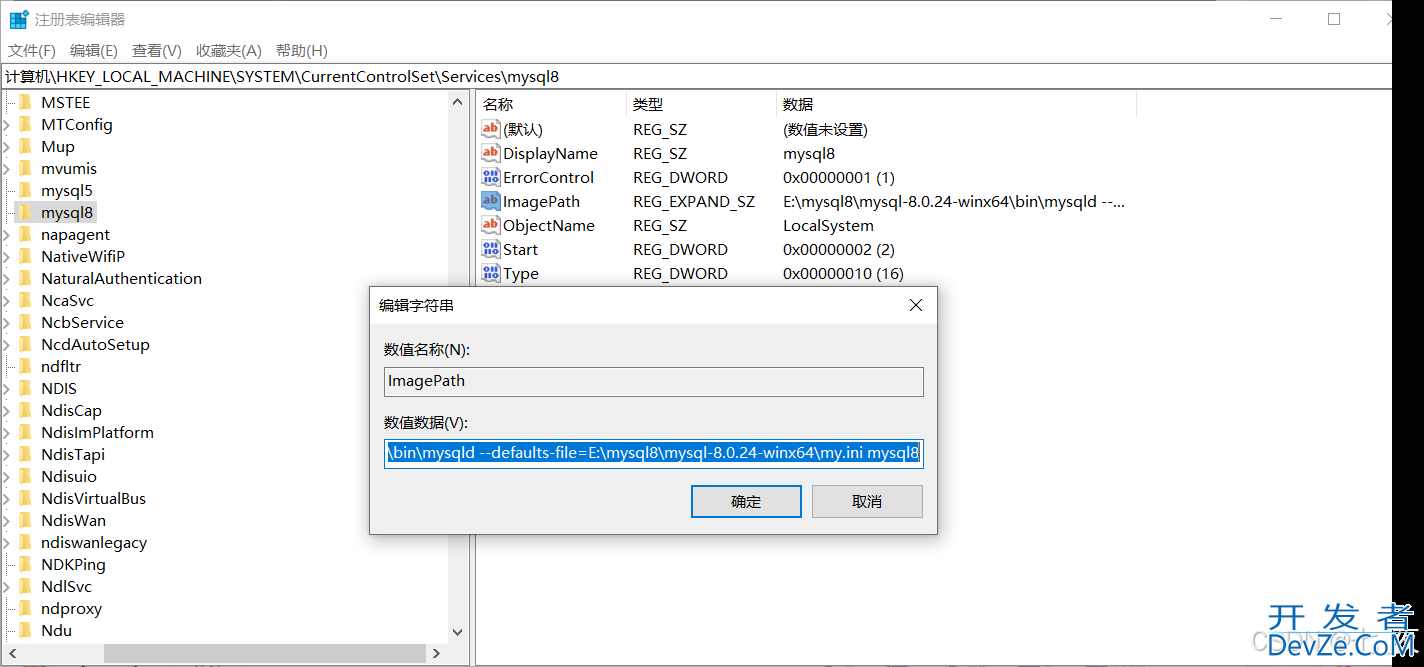Click the MTConfig folder icon

pyautogui.click(x=25, y=124)
